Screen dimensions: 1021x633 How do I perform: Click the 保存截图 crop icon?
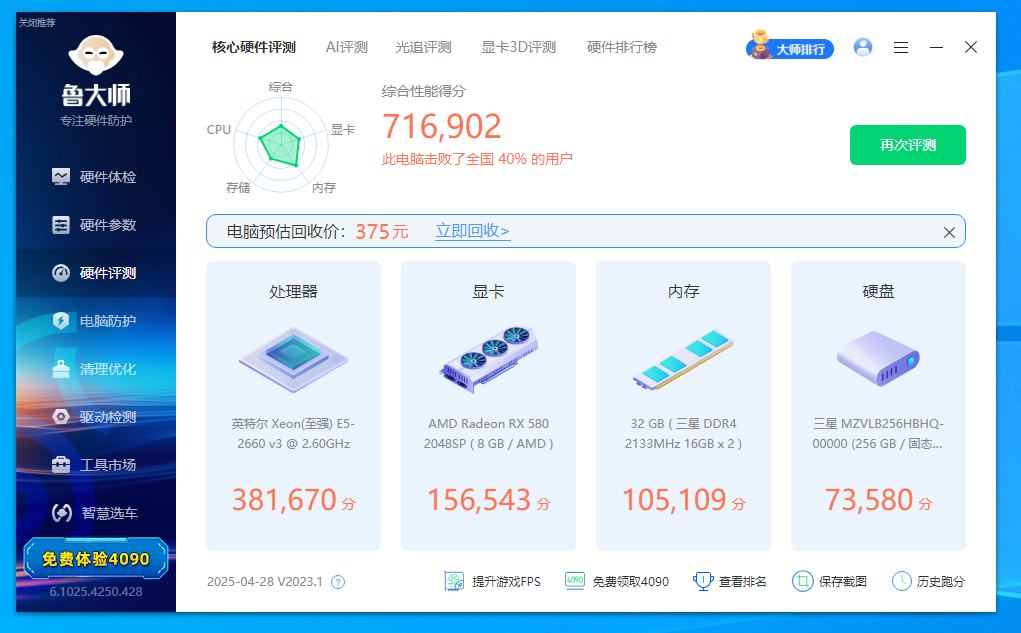pos(802,581)
